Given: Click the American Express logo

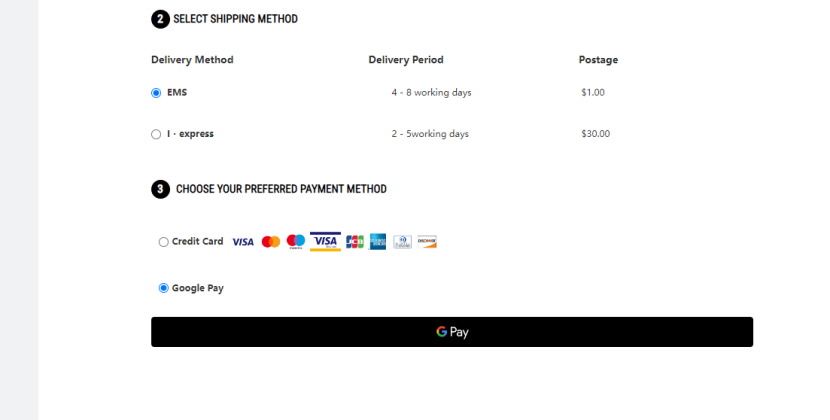Looking at the screenshot, I should tap(378, 242).
